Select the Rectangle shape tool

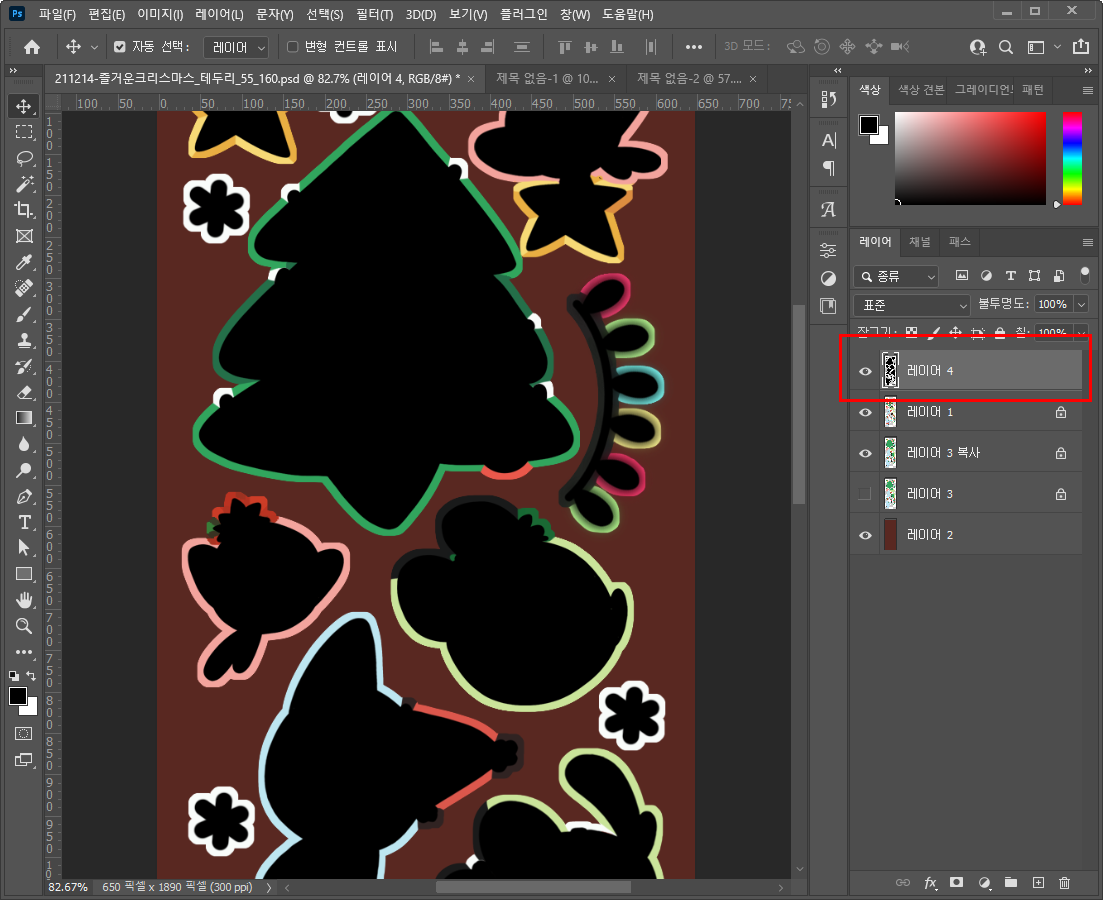click(24, 574)
